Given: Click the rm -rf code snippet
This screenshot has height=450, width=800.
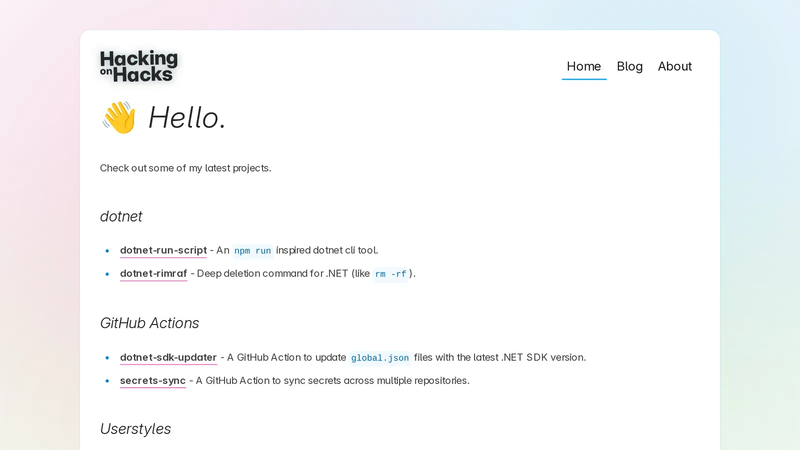Looking at the screenshot, I should [x=390, y=274].
